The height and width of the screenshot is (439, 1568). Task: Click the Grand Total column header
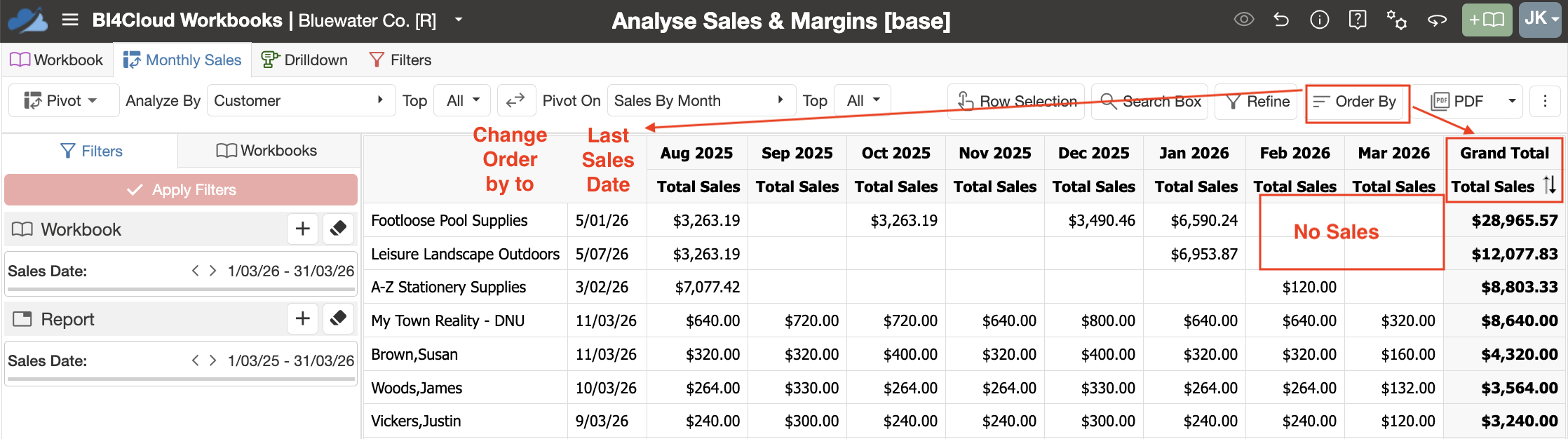click(1504, 153)
